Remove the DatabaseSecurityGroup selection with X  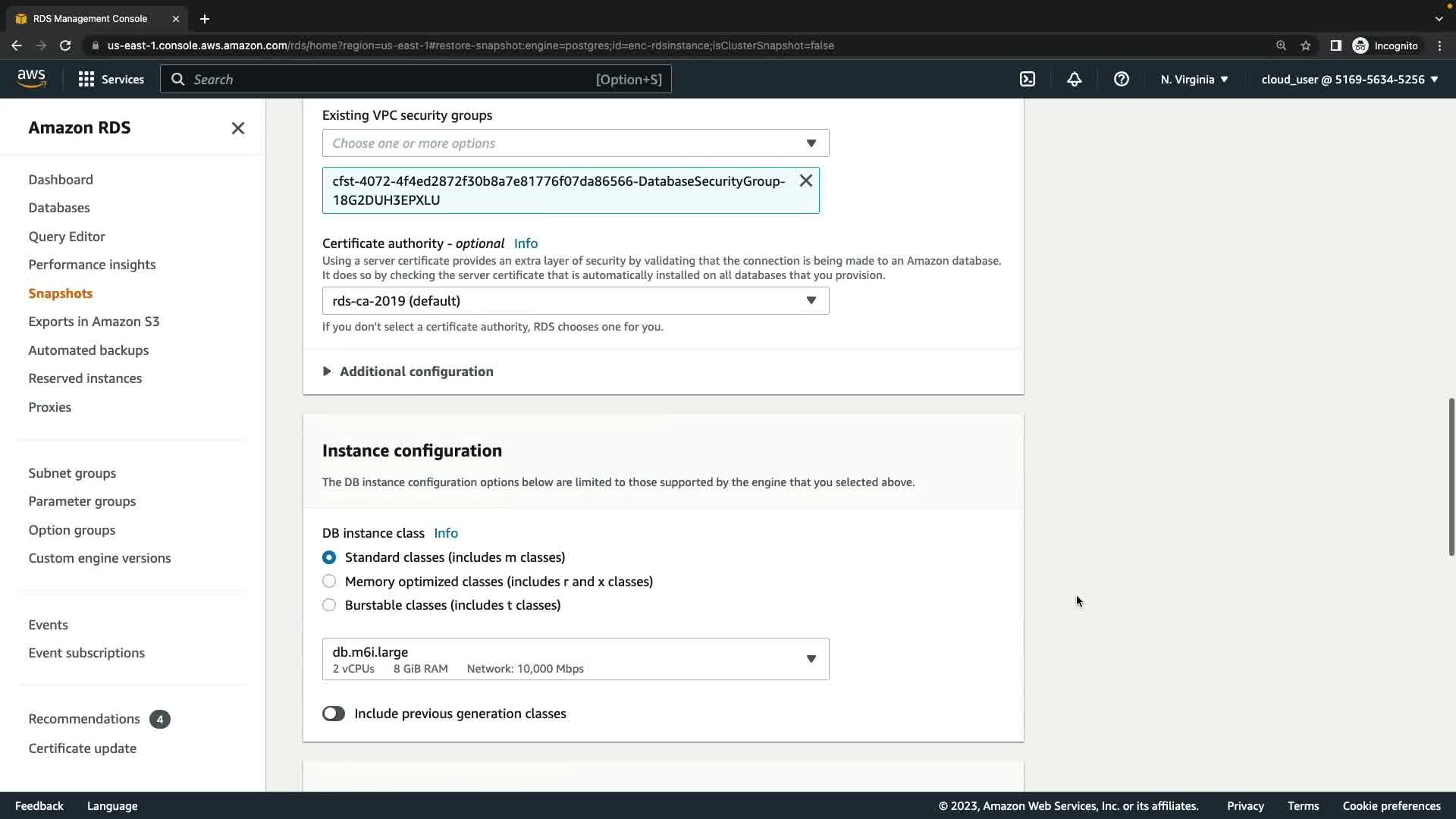(x=805, y=180)
